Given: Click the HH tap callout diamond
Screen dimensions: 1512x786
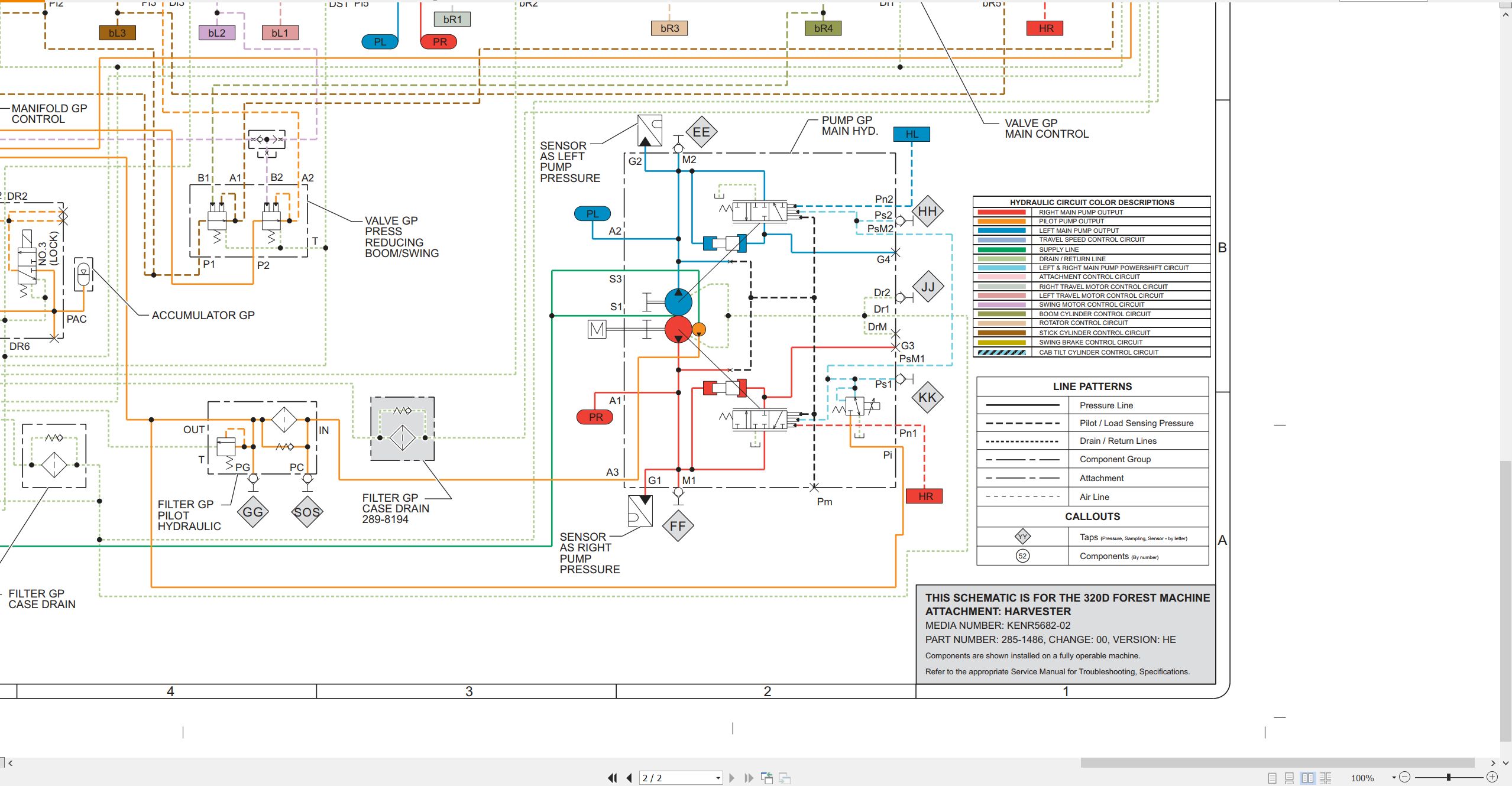Looking at the screenshot, I should pyautogui.click(x=927, y=212).
